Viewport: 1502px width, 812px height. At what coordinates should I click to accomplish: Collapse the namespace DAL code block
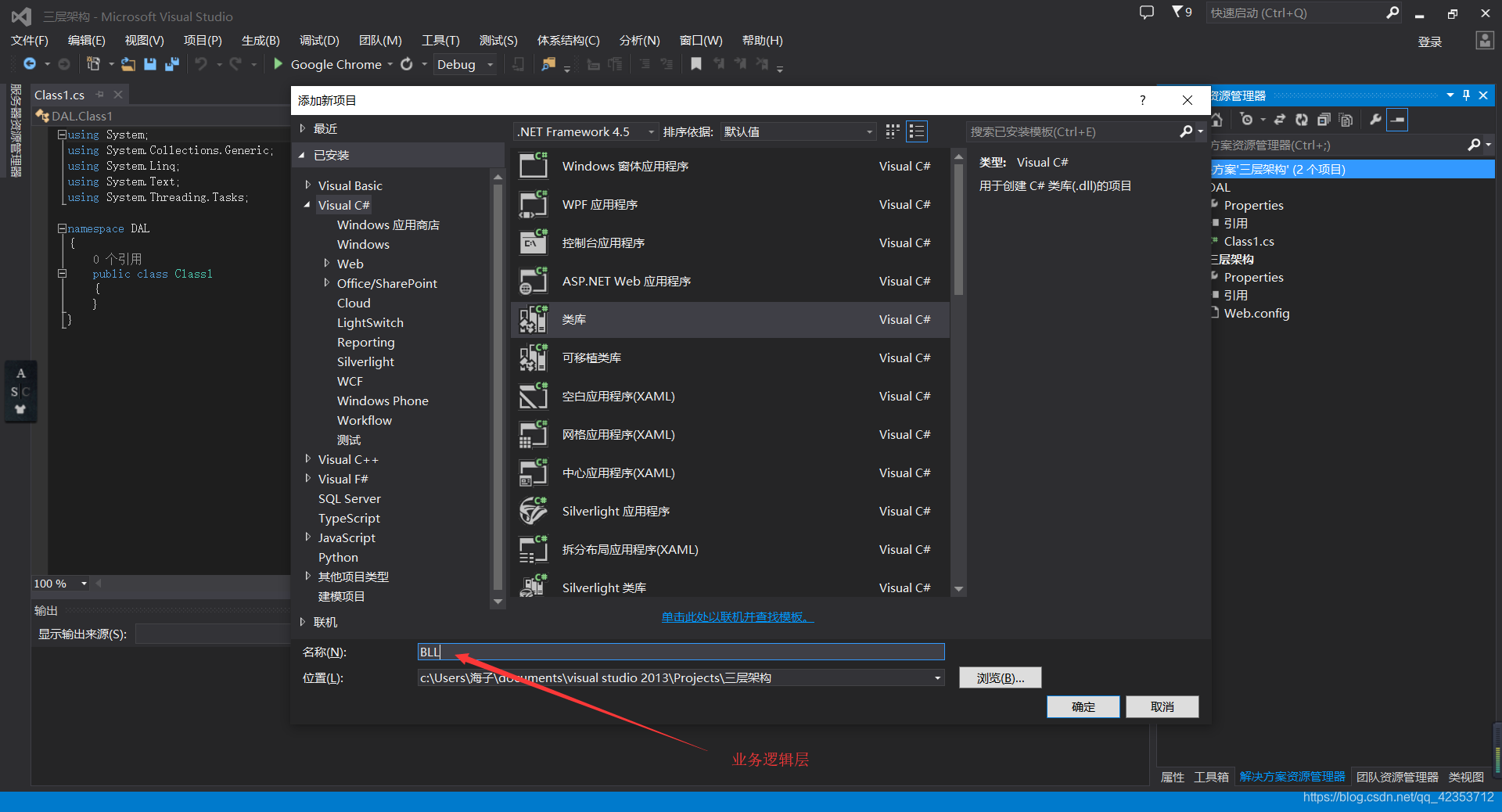(x=62, y=228)
